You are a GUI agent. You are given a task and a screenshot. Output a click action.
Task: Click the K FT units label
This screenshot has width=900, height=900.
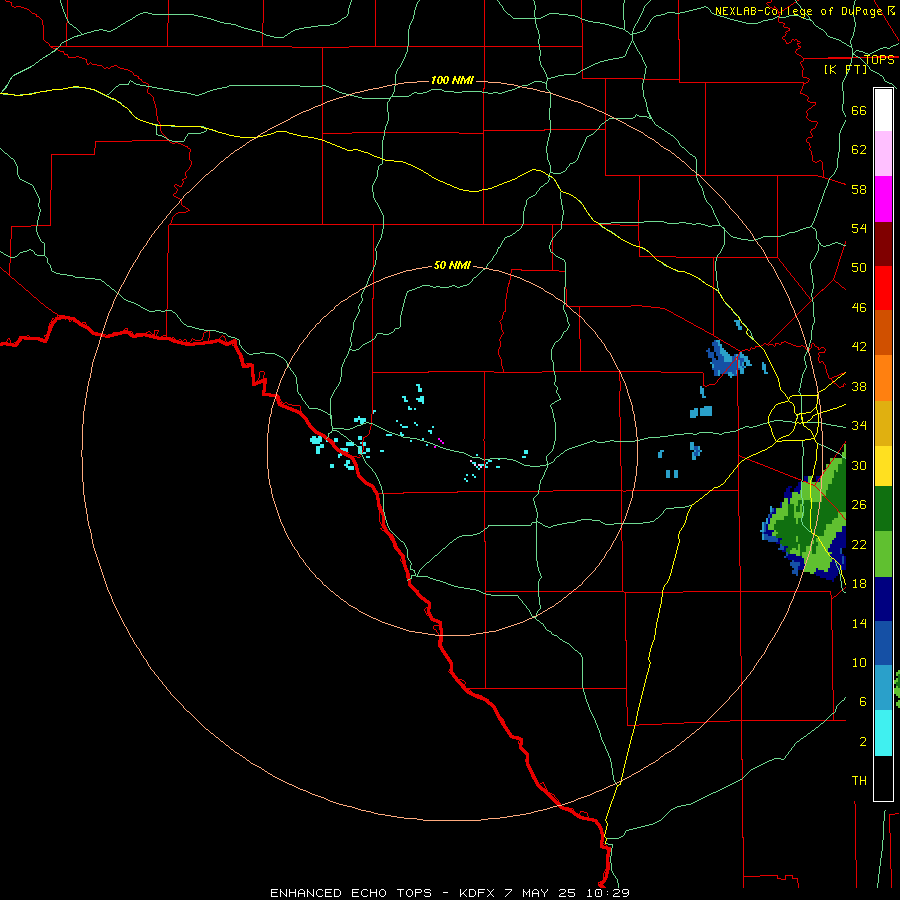845,69
